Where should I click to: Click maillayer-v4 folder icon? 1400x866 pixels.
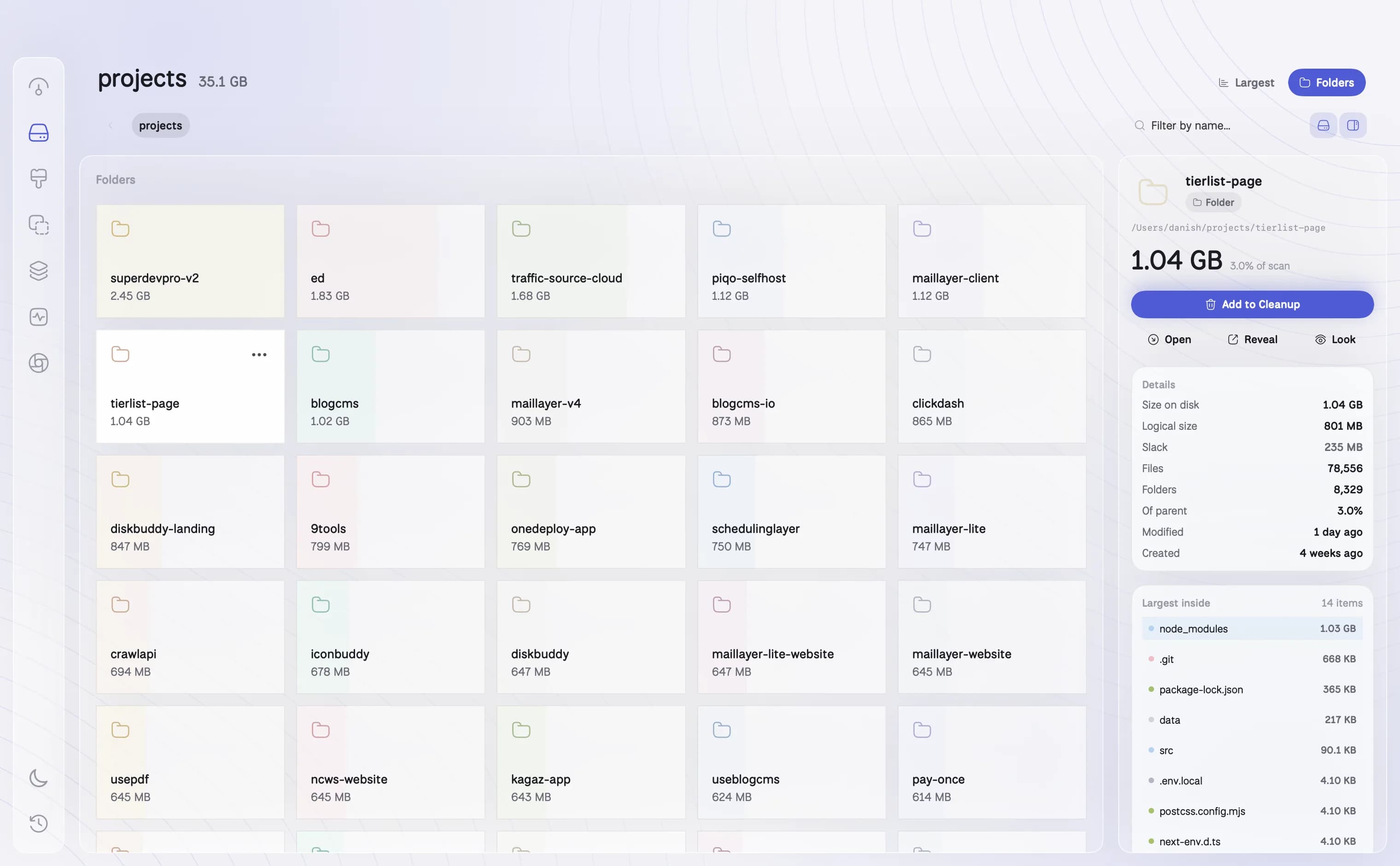click(521, 354)
